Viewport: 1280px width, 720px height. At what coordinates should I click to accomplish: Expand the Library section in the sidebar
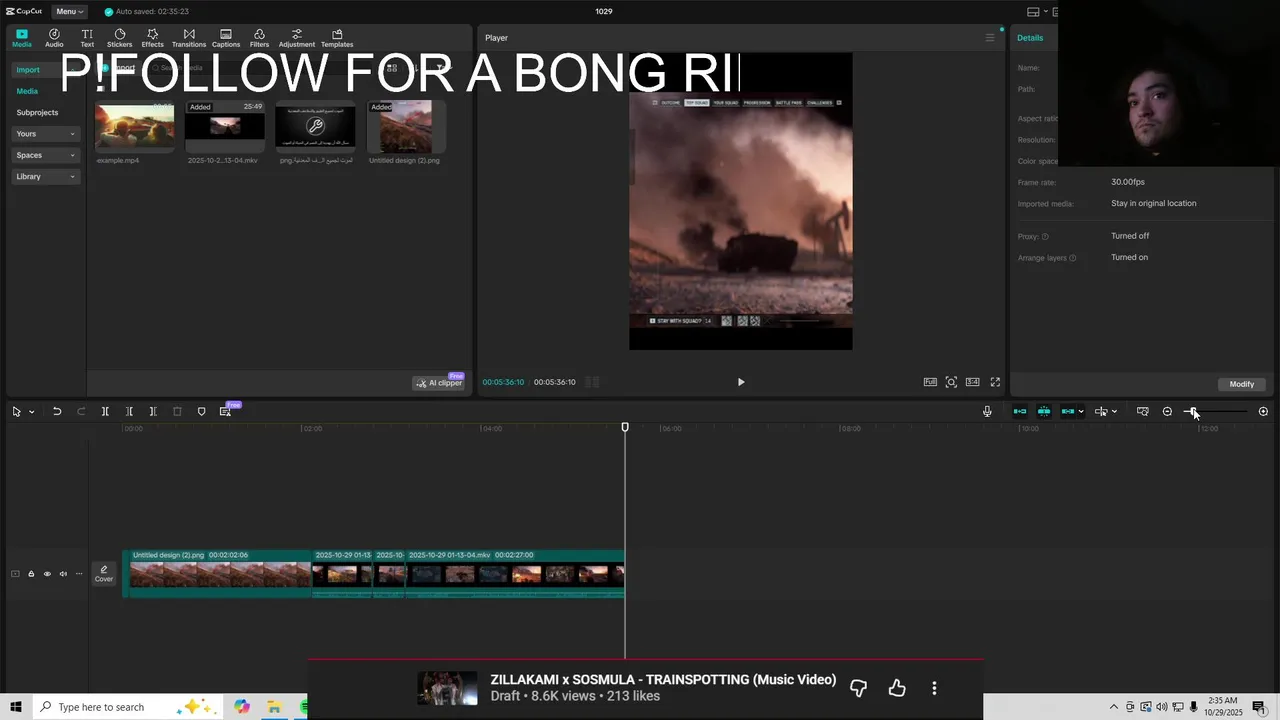[x=45, y=177]
